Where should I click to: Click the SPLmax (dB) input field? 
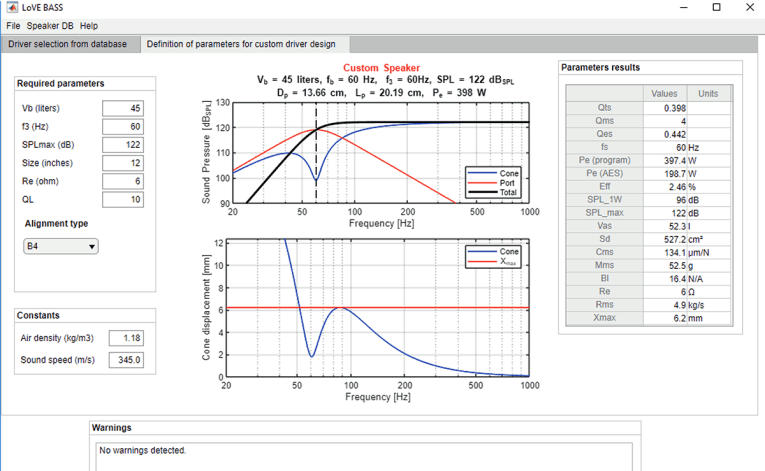123,144
